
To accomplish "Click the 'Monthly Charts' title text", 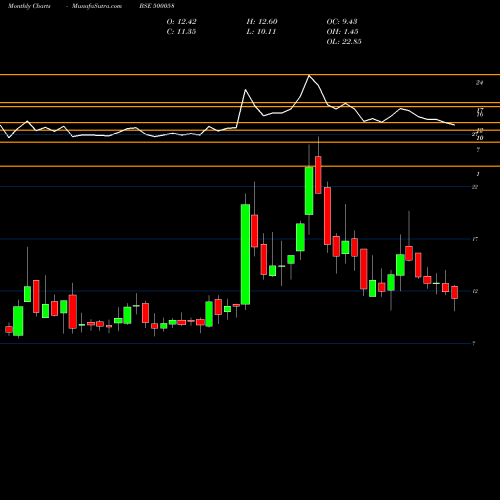I will tap(29, 6).
